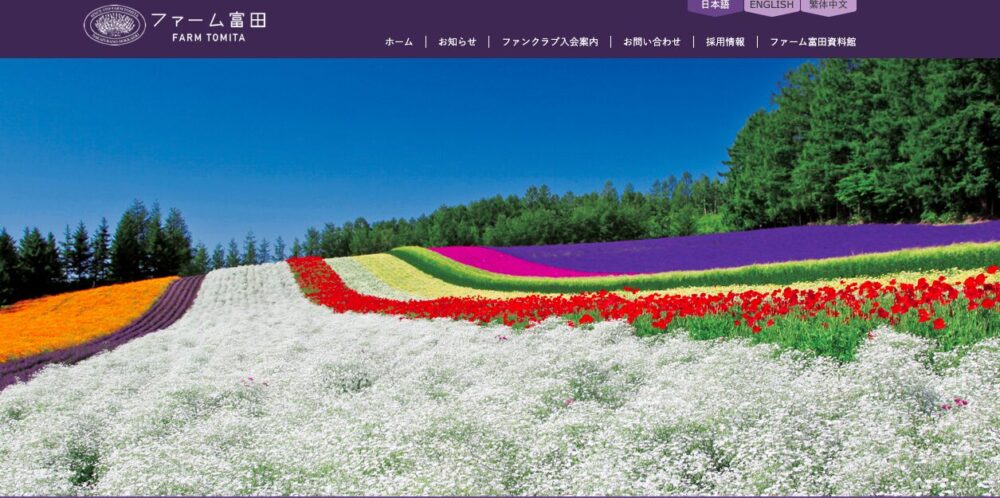Click the Farm Tomita circular emblem logo

click(x=114, y=25)
